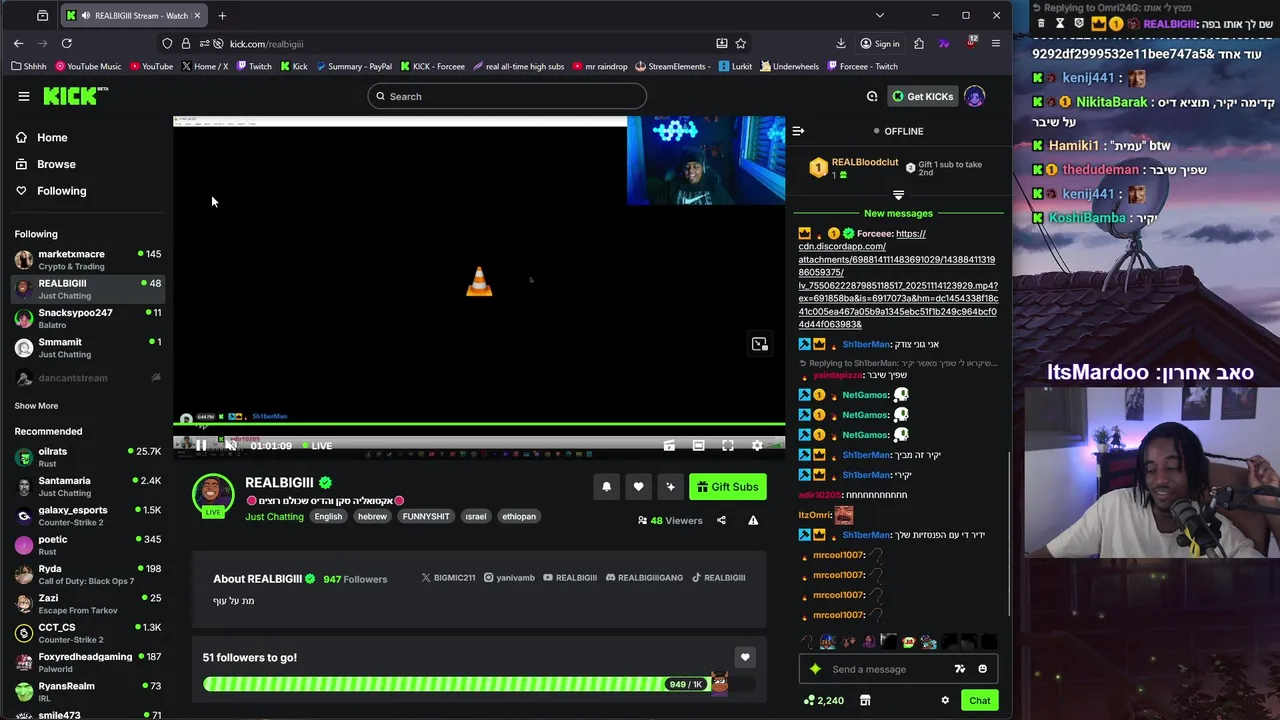Select Snackspoo247 channel in sidebar
Viewport: 1280px width, 720px height.
pyautogui.click(x=88, y=318)
